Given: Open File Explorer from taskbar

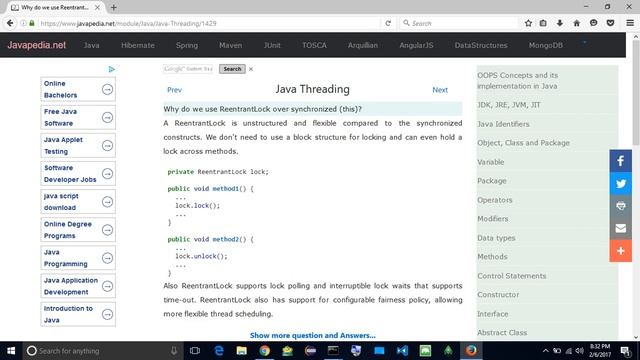Looking at the screenshot, I should [x=242, y=351].
